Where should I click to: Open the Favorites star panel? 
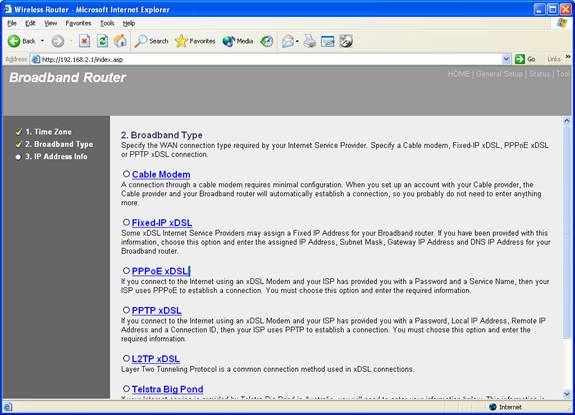[195, 41]
